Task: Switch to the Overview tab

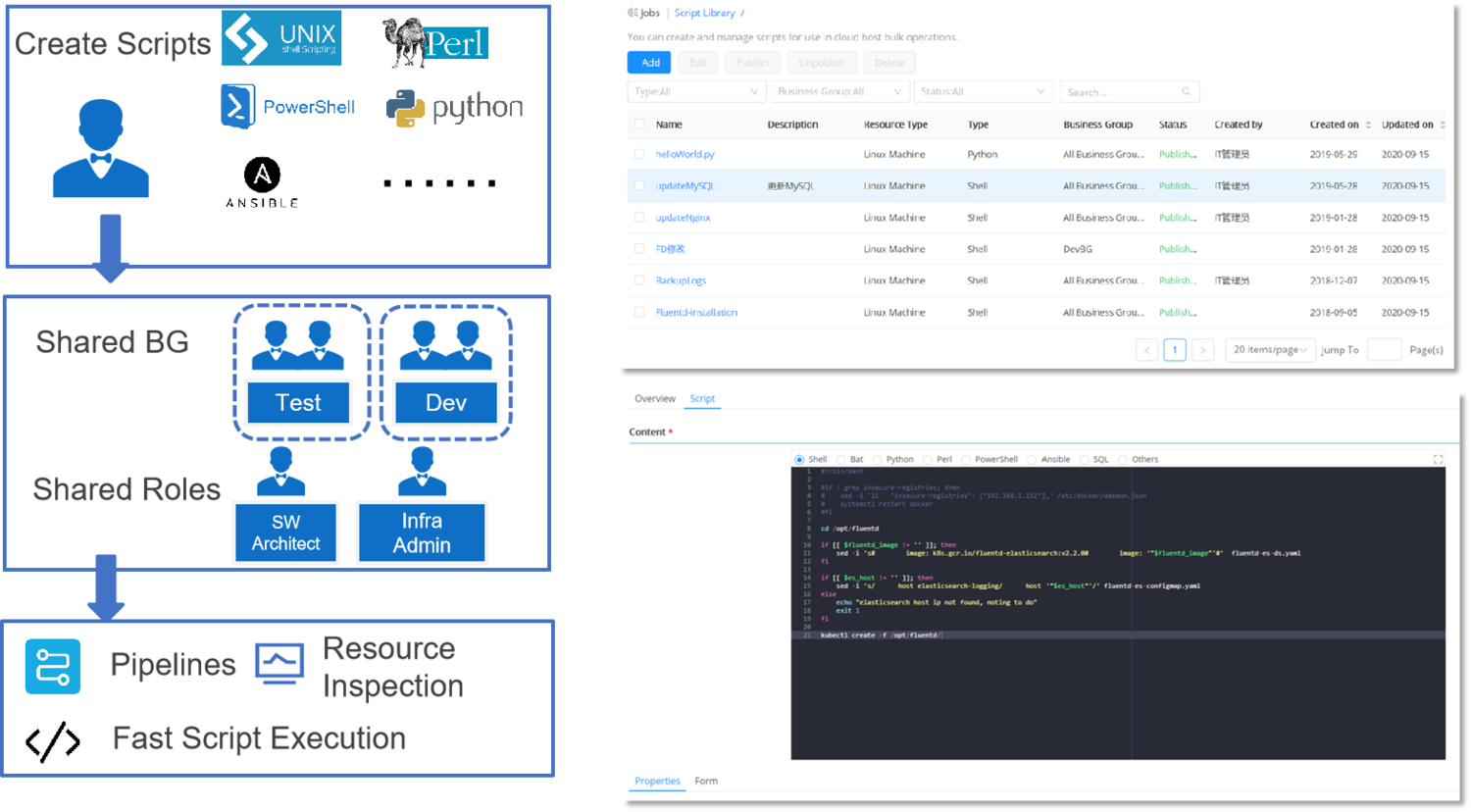Action: point(655,398)
